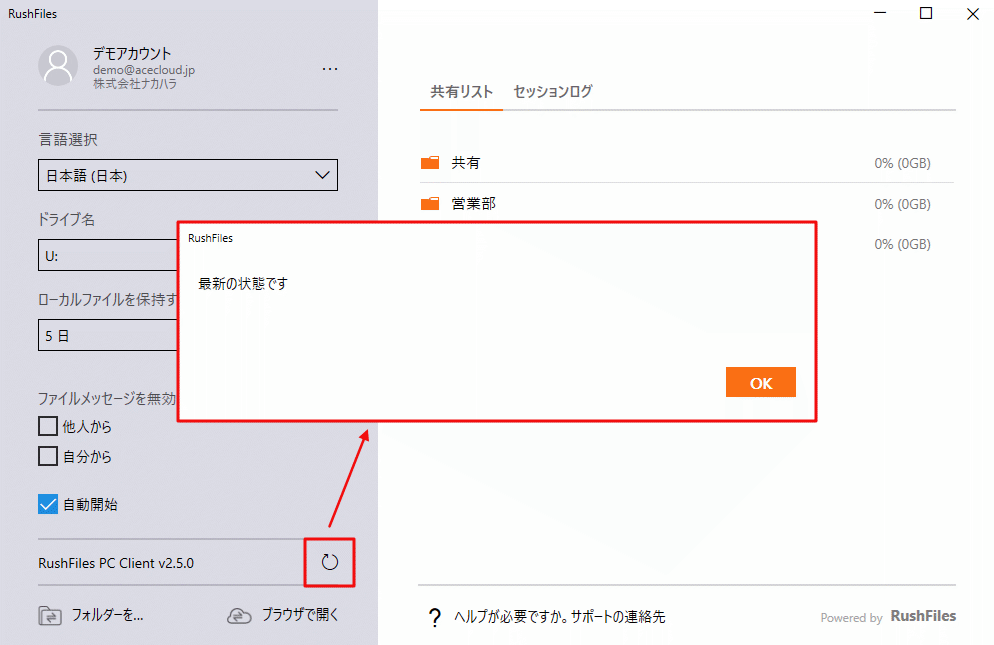
Task: Click the demo@acecloud.jp email text
Action: click(x=144, y=70)
